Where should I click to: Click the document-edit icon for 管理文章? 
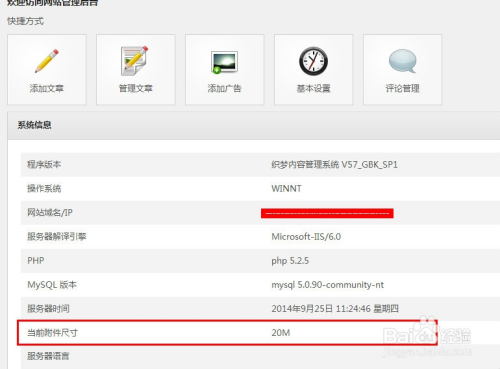click(x=134, y=61)
